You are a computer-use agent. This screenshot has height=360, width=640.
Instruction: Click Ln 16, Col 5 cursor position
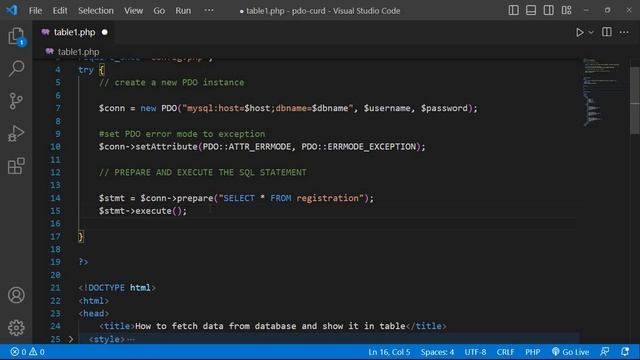[x=389, y=352]
